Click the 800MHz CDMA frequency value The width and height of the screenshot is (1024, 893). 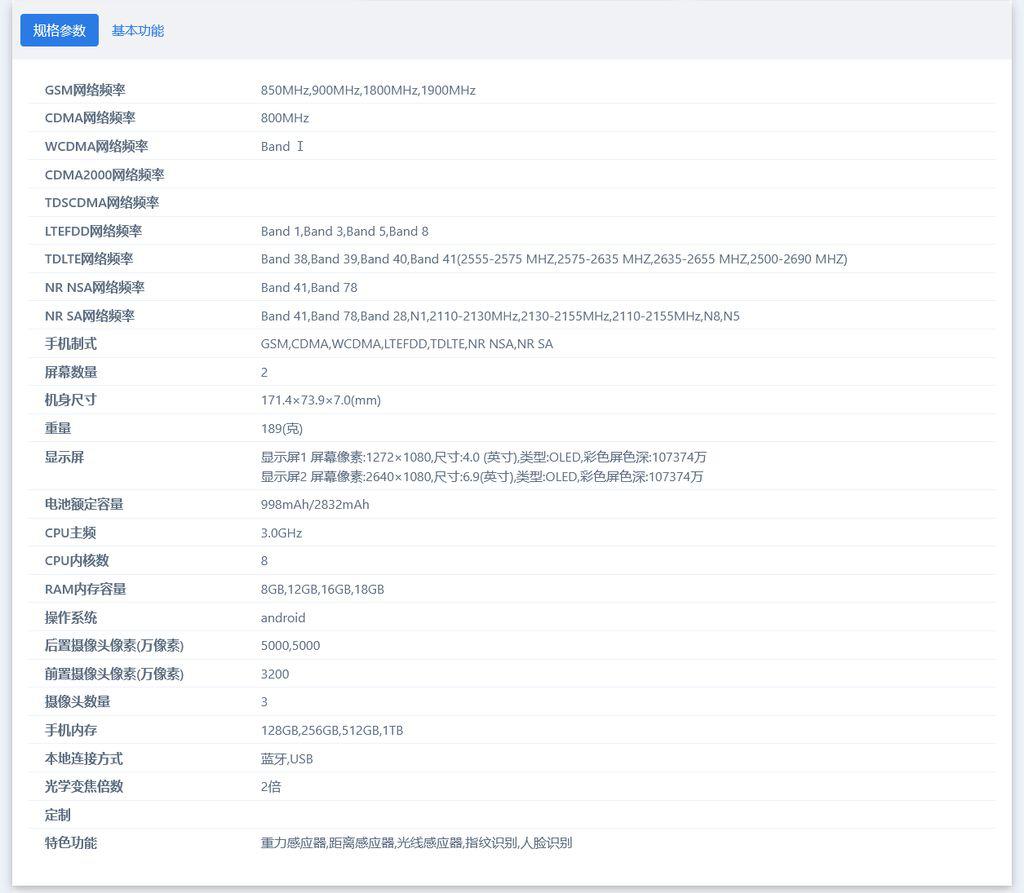[x=284, y=118]
